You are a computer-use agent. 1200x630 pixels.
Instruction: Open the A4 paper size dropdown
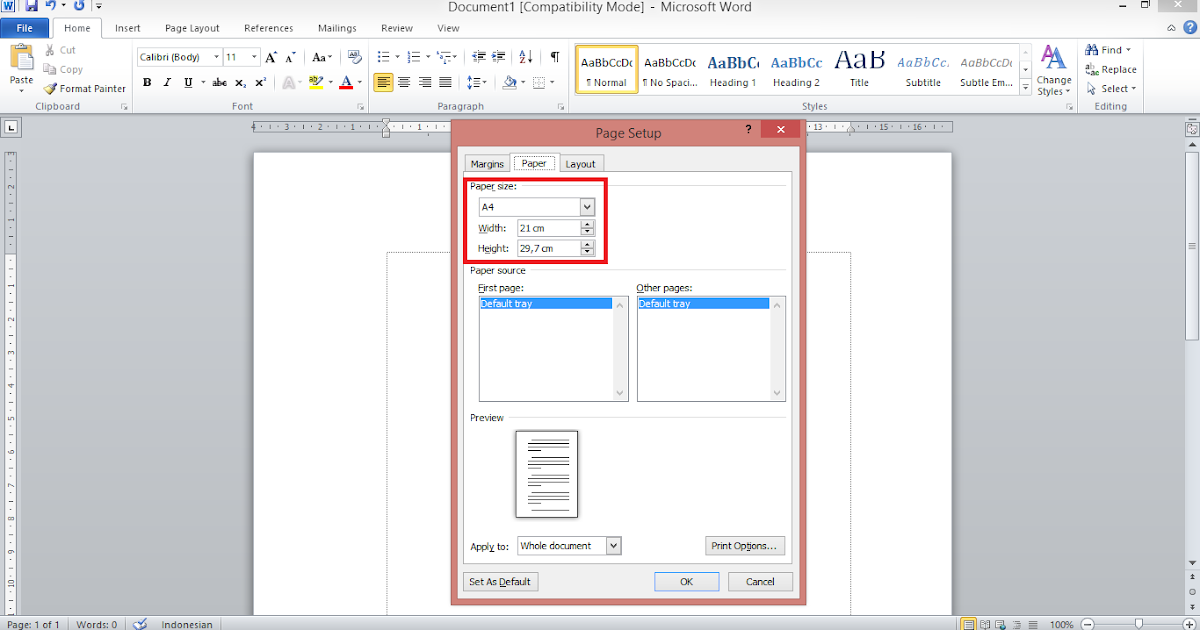(x=587, y=207)
